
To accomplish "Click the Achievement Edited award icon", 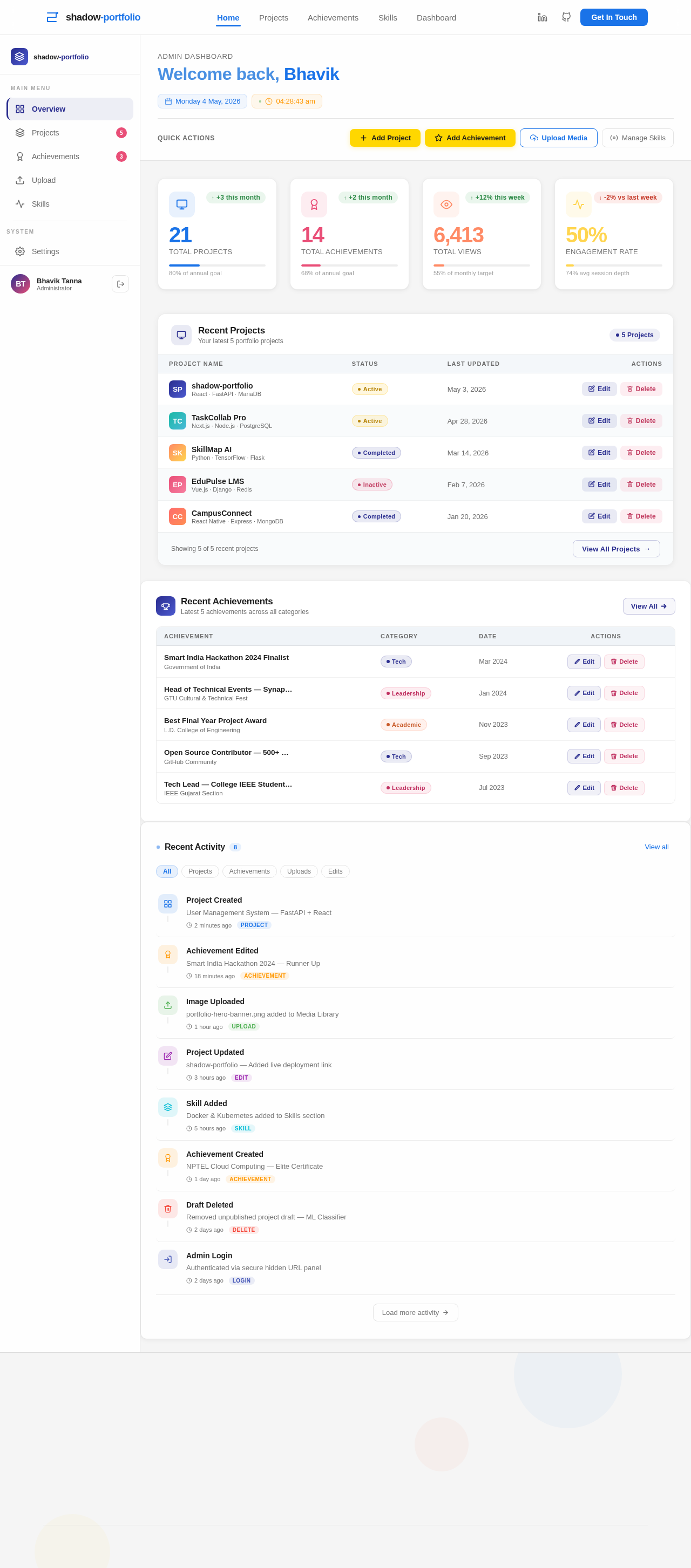I will click(168, 955).
